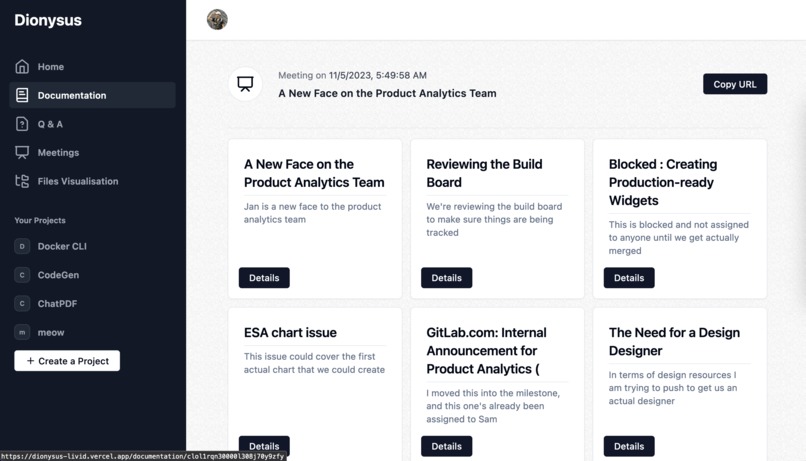The image size is (806, 461).
Task: Click the Dionysus logo text
Action: click(x=48, y=20)
